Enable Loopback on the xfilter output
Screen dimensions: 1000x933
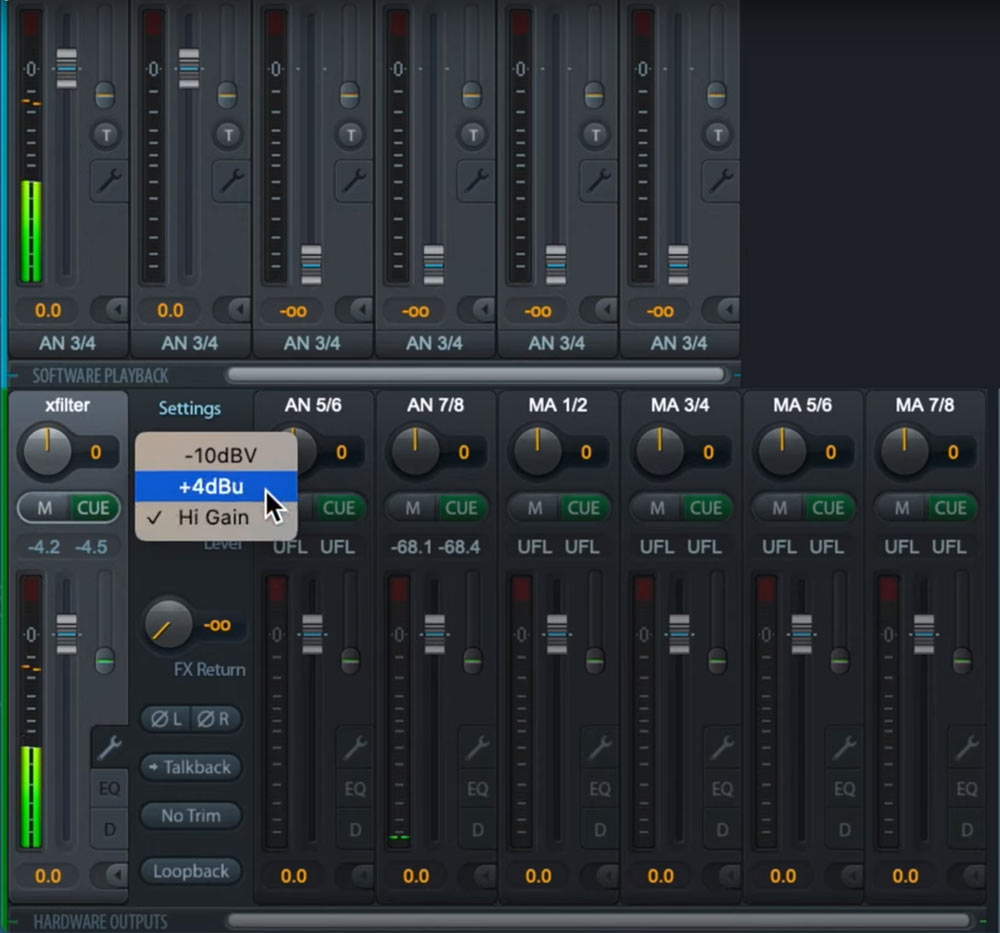(x=191, y=871)
